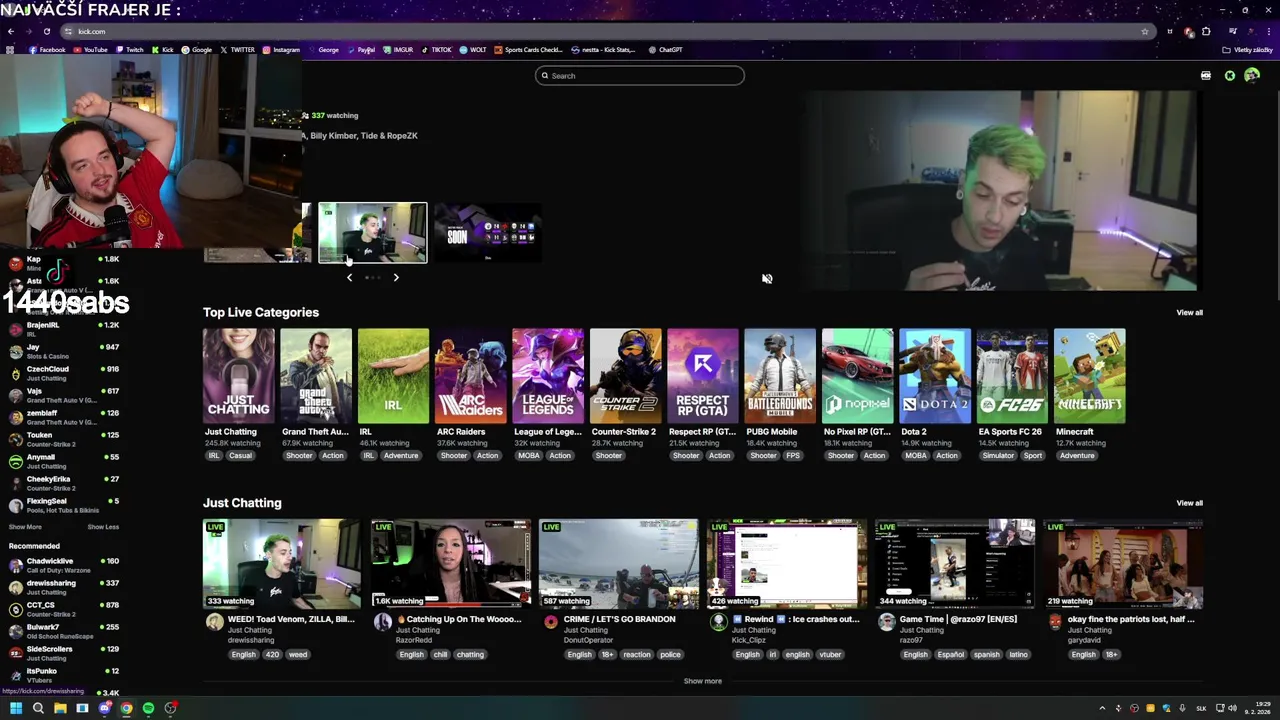This screenshot has width=1280, height=720.
Task: Go to previous featured stream slide
Action: point(349,278)
